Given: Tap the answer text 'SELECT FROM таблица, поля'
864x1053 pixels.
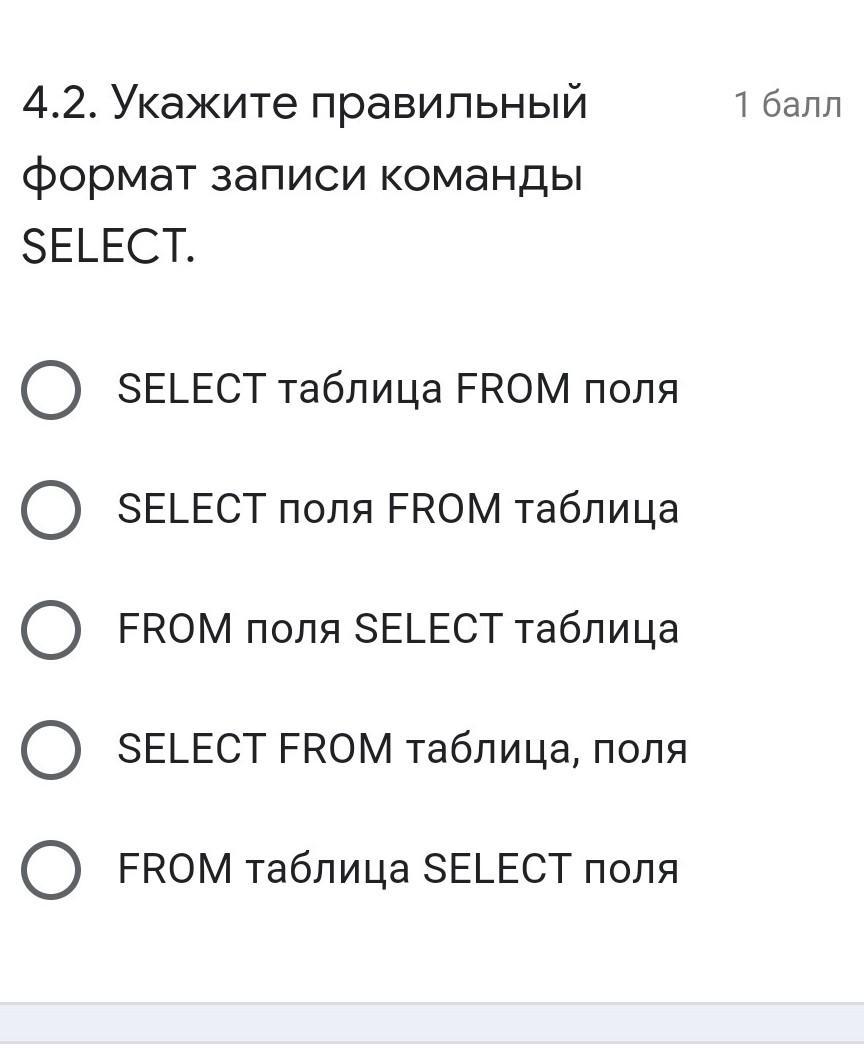Looking at the screenshot, I should tap(402, 749).
